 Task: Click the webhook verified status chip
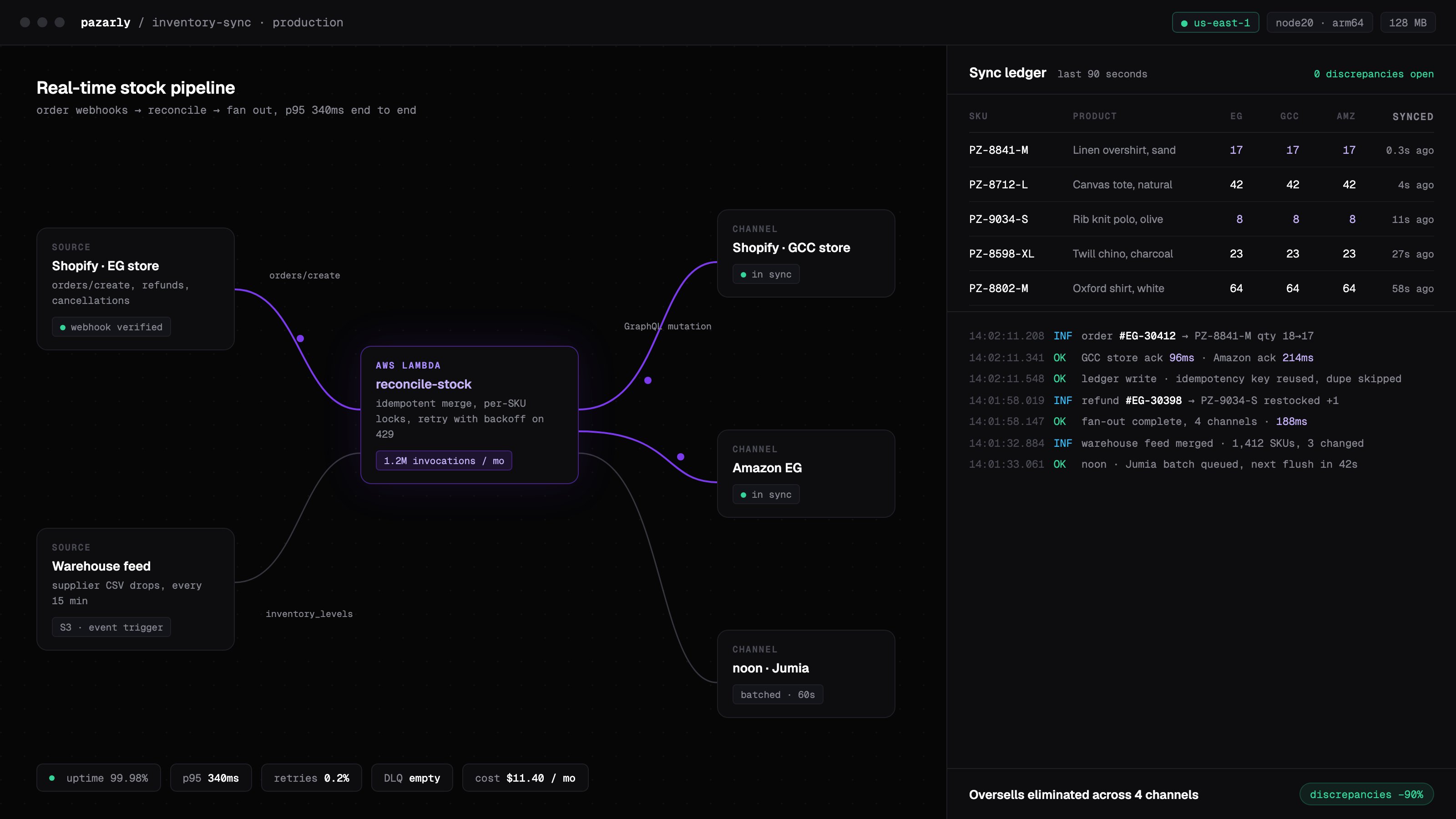pyautogui.click(x=111, y=327)
